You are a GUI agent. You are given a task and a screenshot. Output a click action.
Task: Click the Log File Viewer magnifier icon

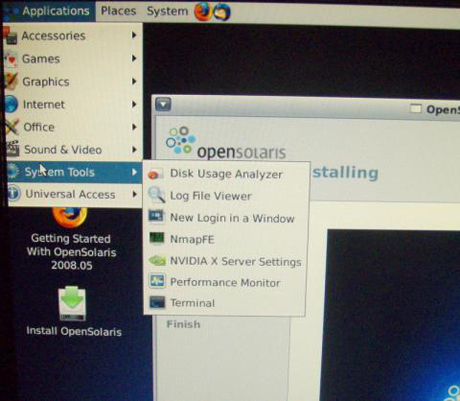pos(156,195)
